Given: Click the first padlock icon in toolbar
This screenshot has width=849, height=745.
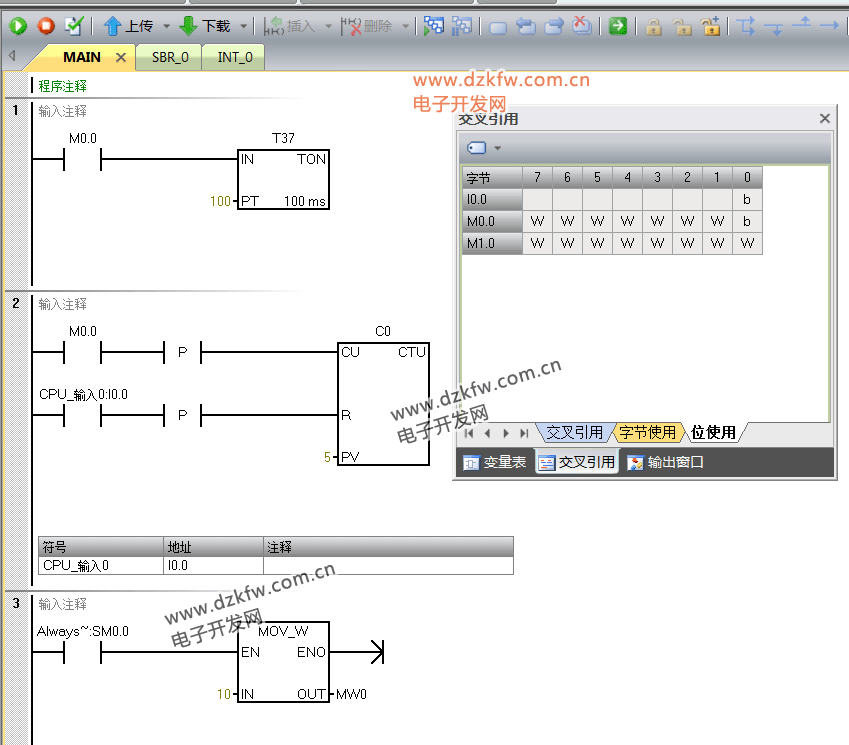Looking at the screenshot, I should click(653, 26).
